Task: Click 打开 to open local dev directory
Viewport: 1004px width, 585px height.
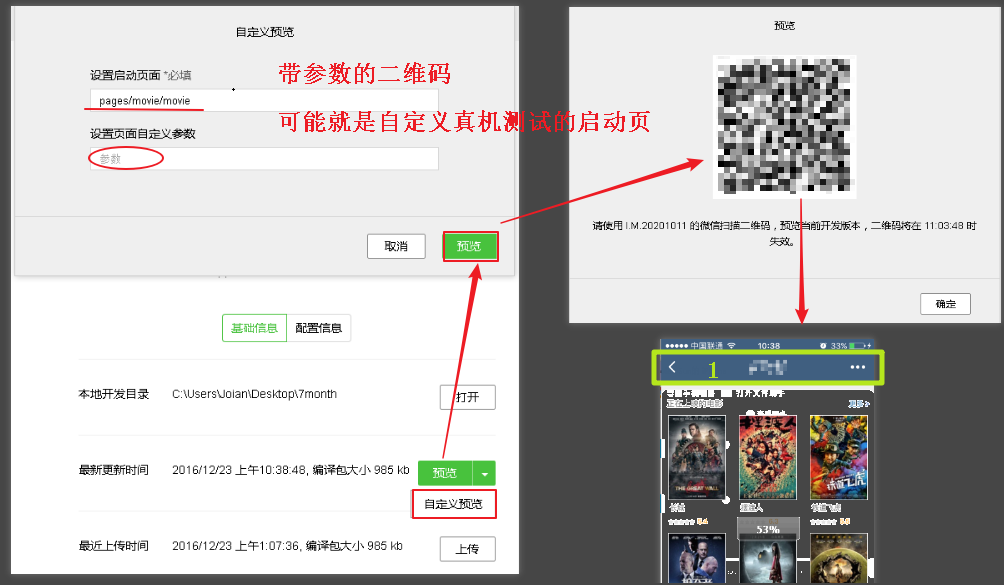Action: (467, 397)
